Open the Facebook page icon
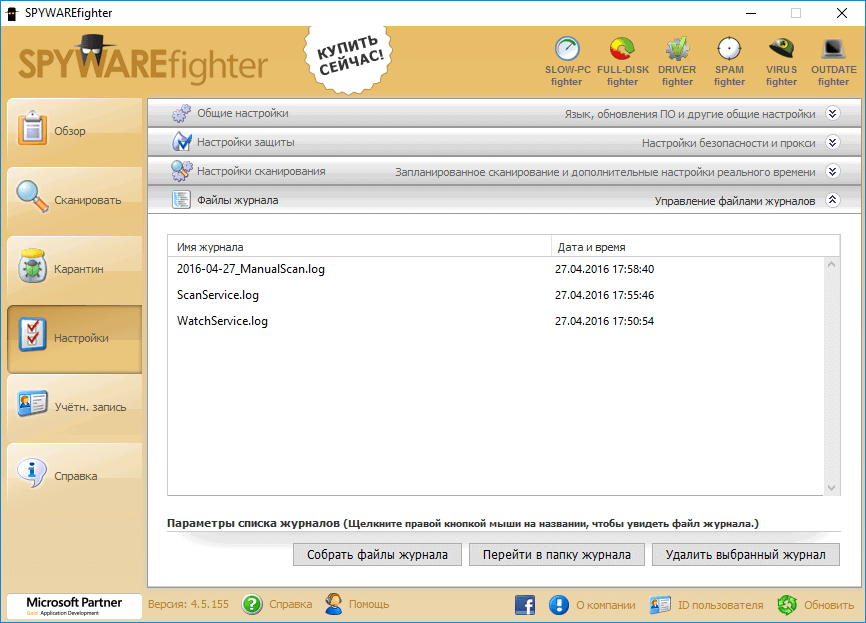 (x=525, y=605)
